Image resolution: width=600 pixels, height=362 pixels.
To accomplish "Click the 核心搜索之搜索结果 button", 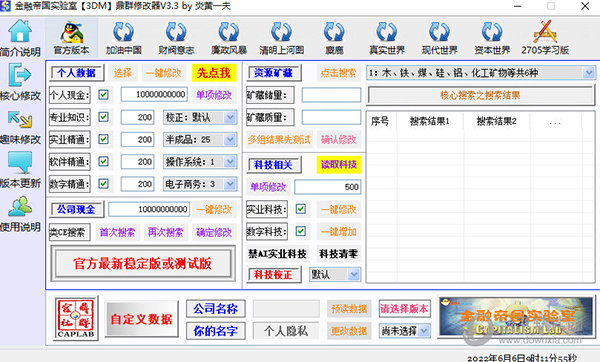I will [x=480, y=95].
